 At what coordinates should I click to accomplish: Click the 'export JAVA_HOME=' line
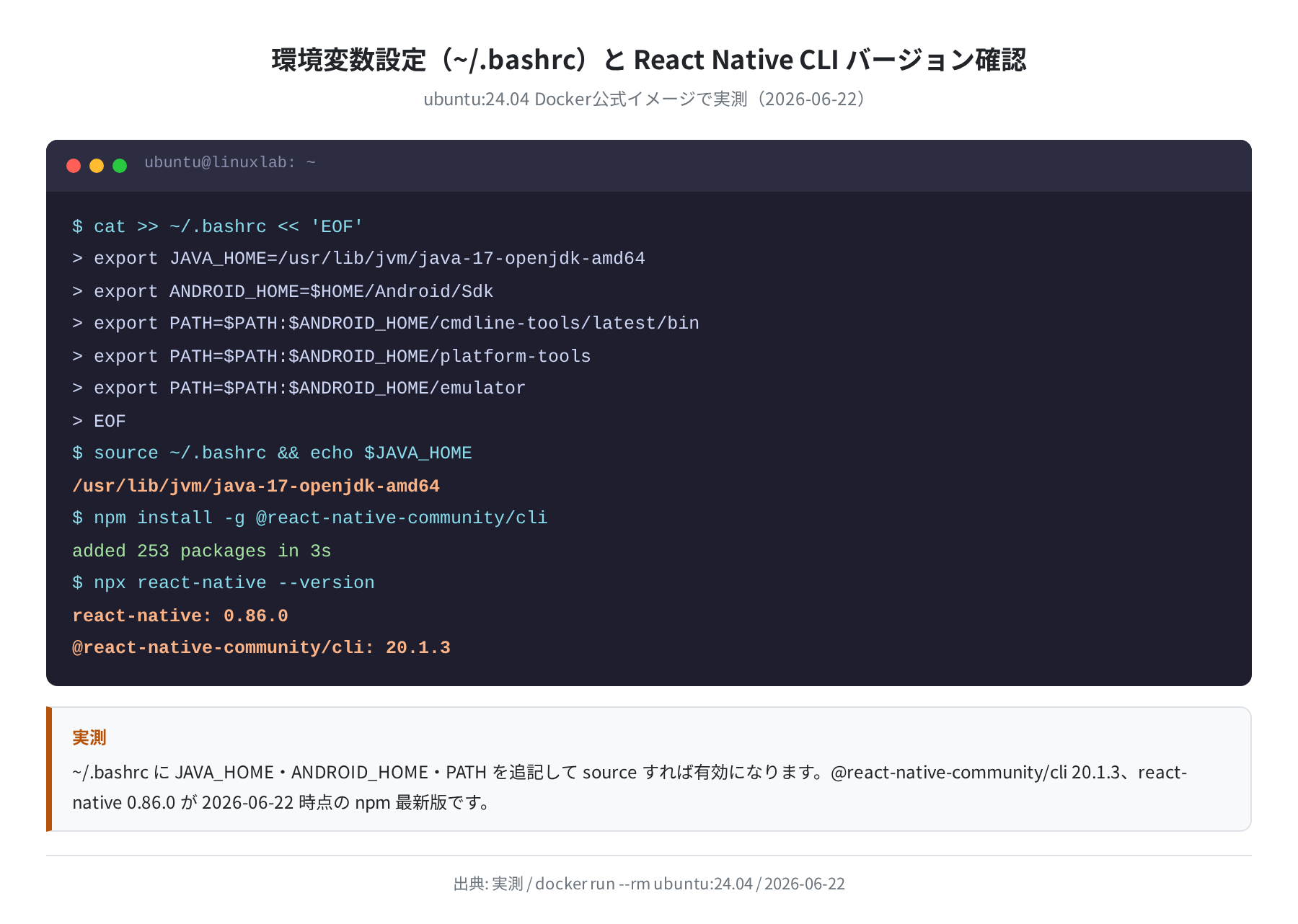point(358,259)
